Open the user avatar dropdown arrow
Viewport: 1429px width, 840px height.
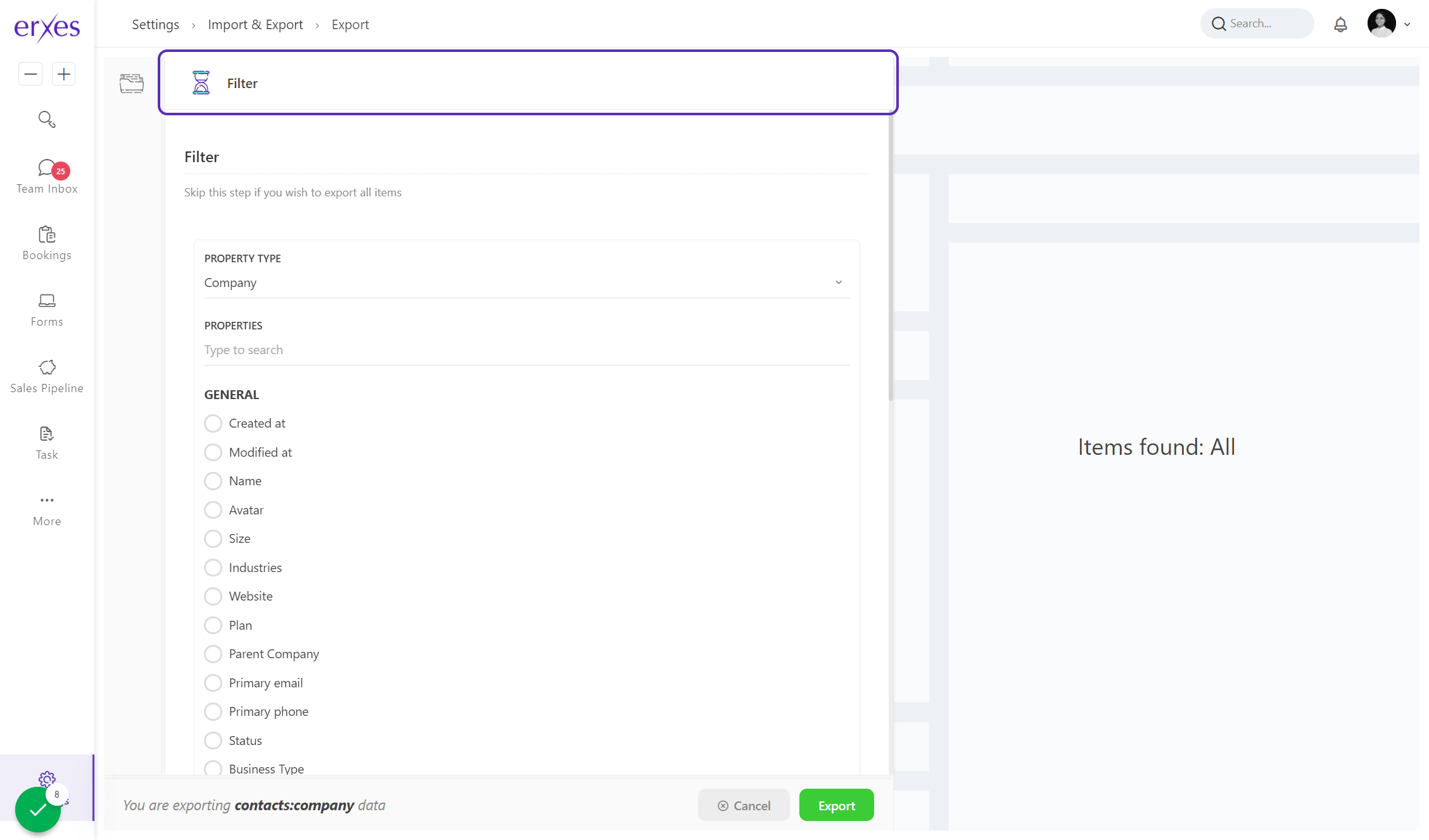click(1407, 25)
